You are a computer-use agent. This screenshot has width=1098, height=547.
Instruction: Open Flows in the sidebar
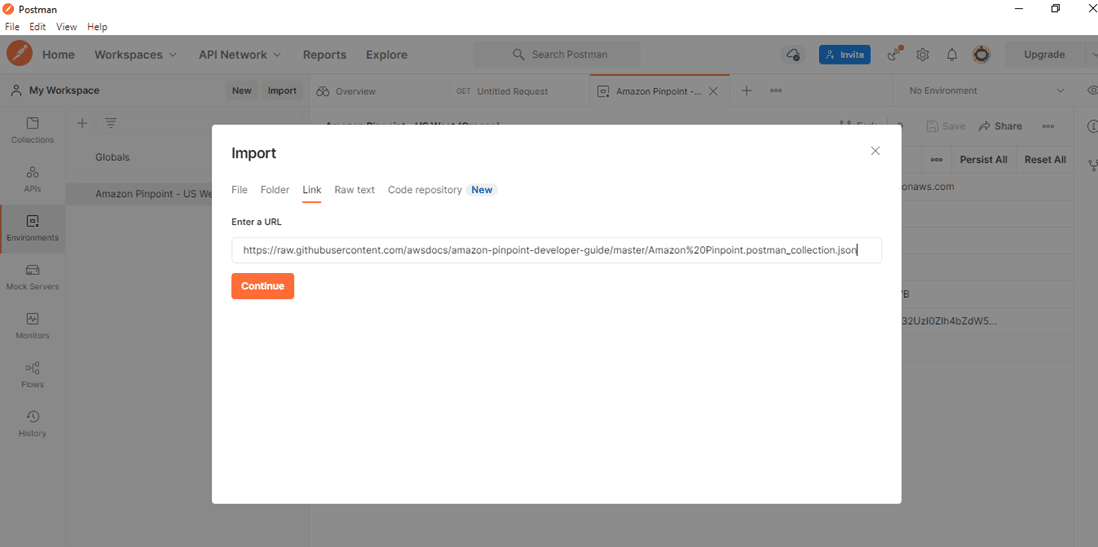coord(32,375)
